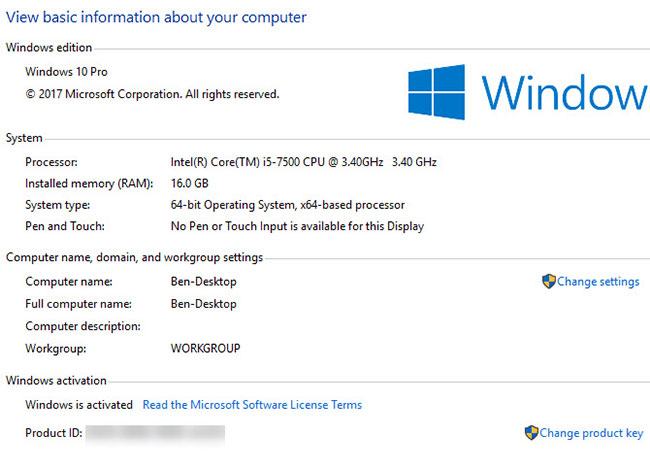This screenshot has width=650, height=469.
Task: Click the 'Workgroup:' label
Action: pos(56,349)
